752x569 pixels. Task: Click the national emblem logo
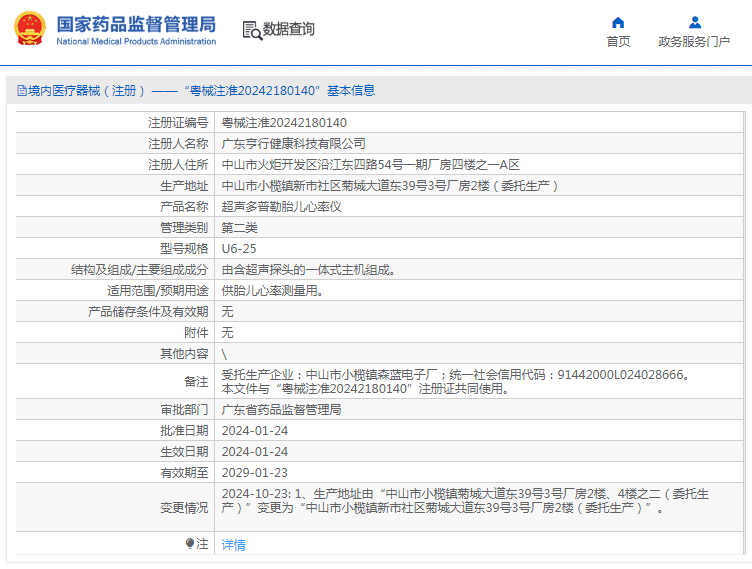pyautogui.click(x=30, y=29)
